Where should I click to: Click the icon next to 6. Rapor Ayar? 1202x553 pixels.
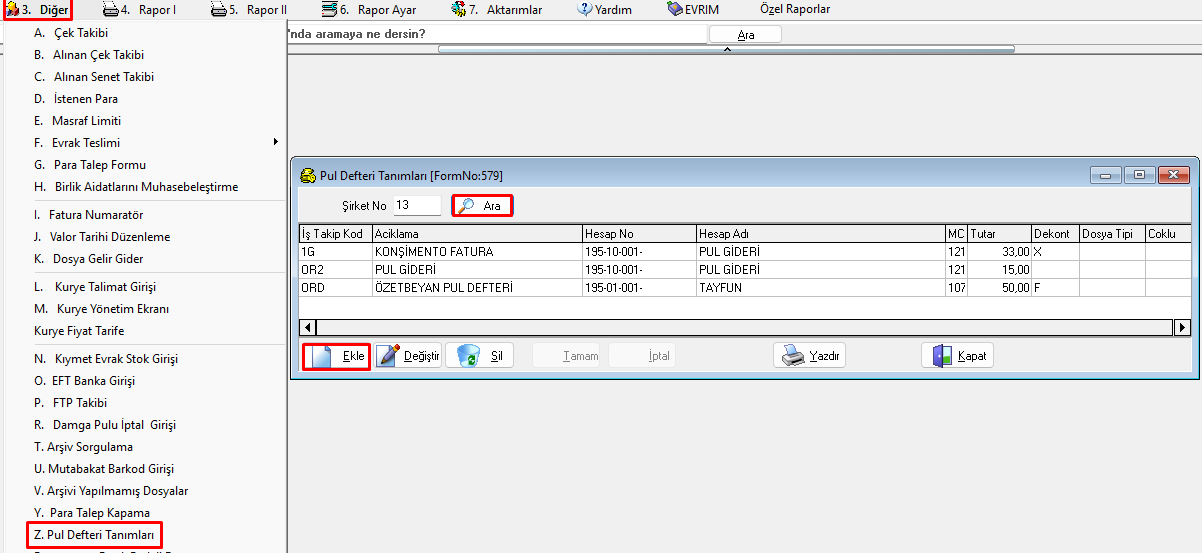(329, 10)
